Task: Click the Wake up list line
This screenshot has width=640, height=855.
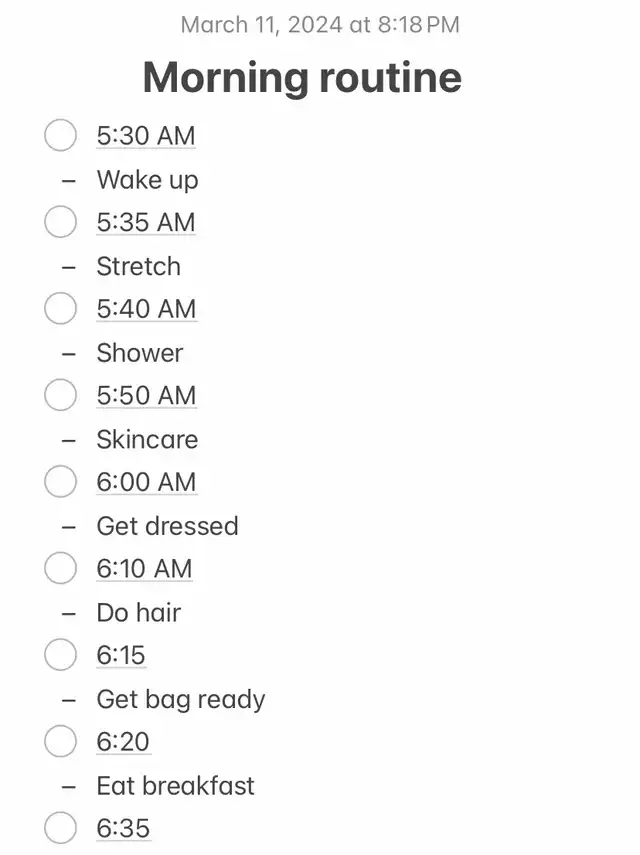Action: 147,180
